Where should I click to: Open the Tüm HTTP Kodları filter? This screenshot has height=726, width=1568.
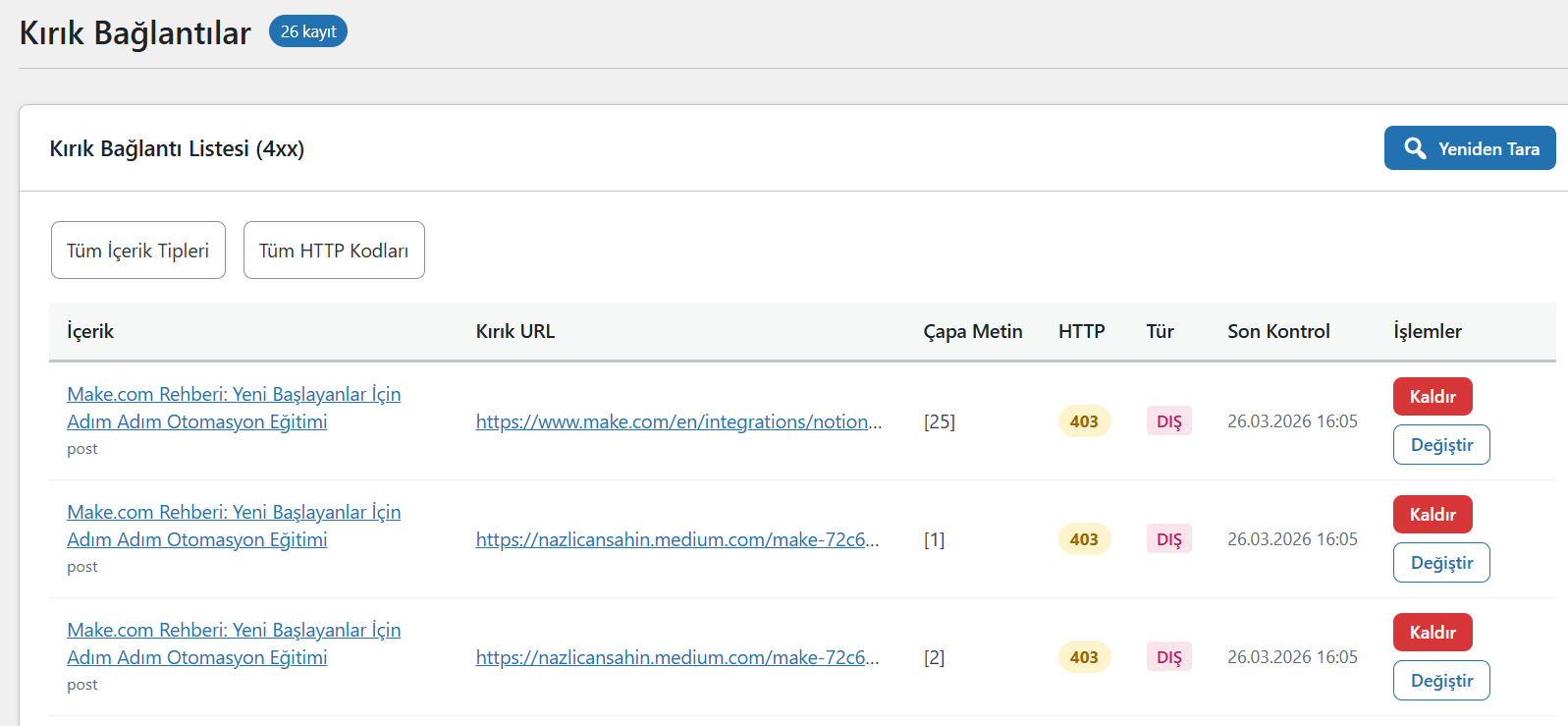pyautogui.click(x=334, y=251)
